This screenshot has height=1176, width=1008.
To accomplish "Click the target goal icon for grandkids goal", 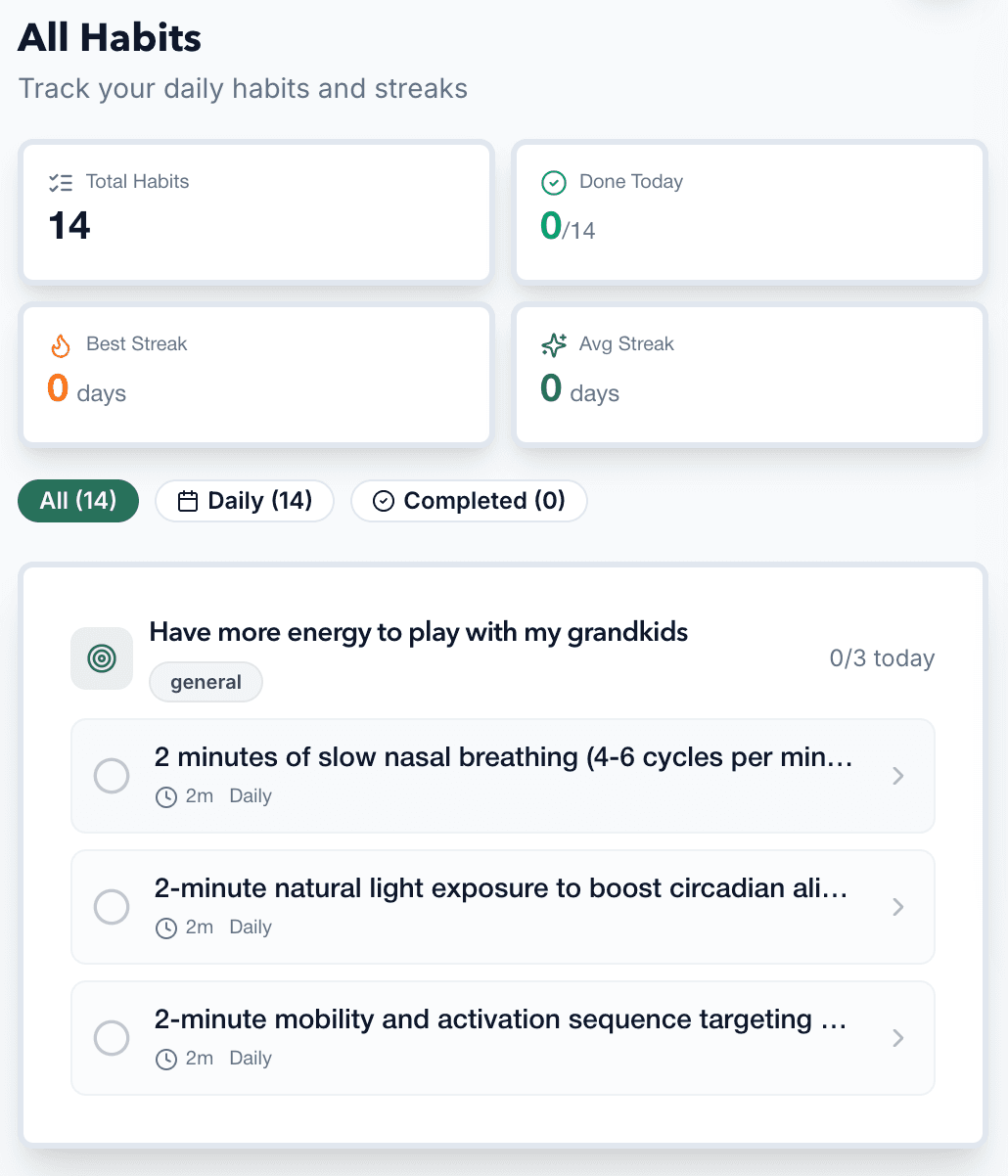I will [x=102, y=658].
